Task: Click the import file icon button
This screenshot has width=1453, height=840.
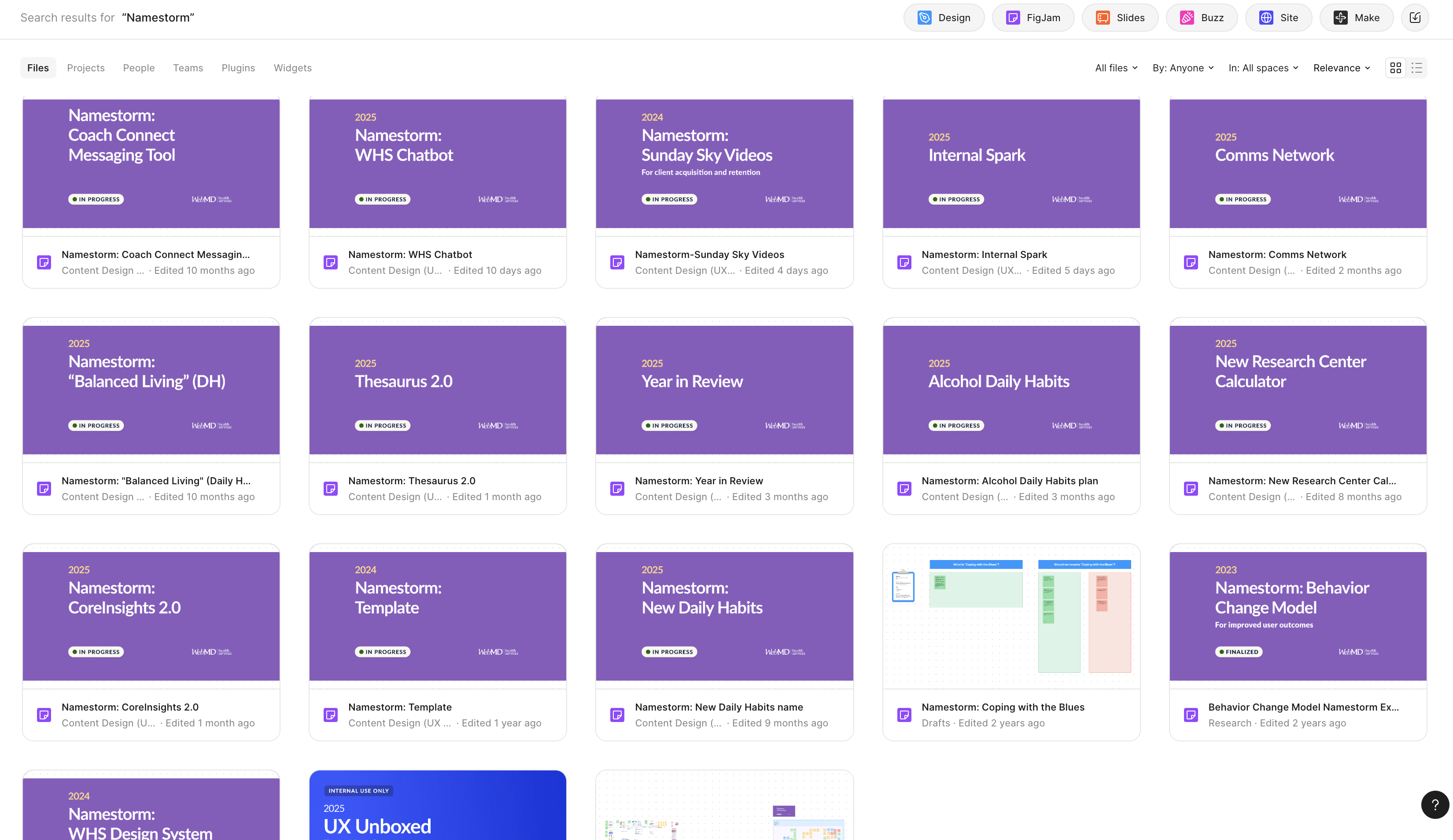Action: (1415, 18)
